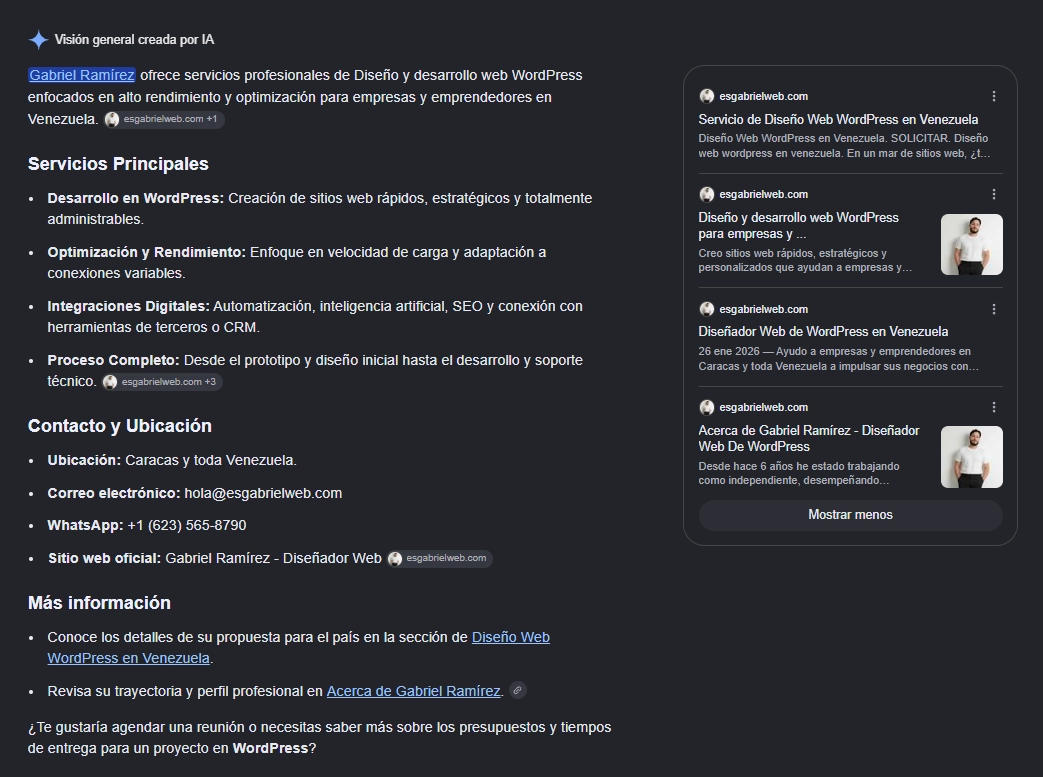Click site favicon of Diseño y desarrollo web card

706,194
